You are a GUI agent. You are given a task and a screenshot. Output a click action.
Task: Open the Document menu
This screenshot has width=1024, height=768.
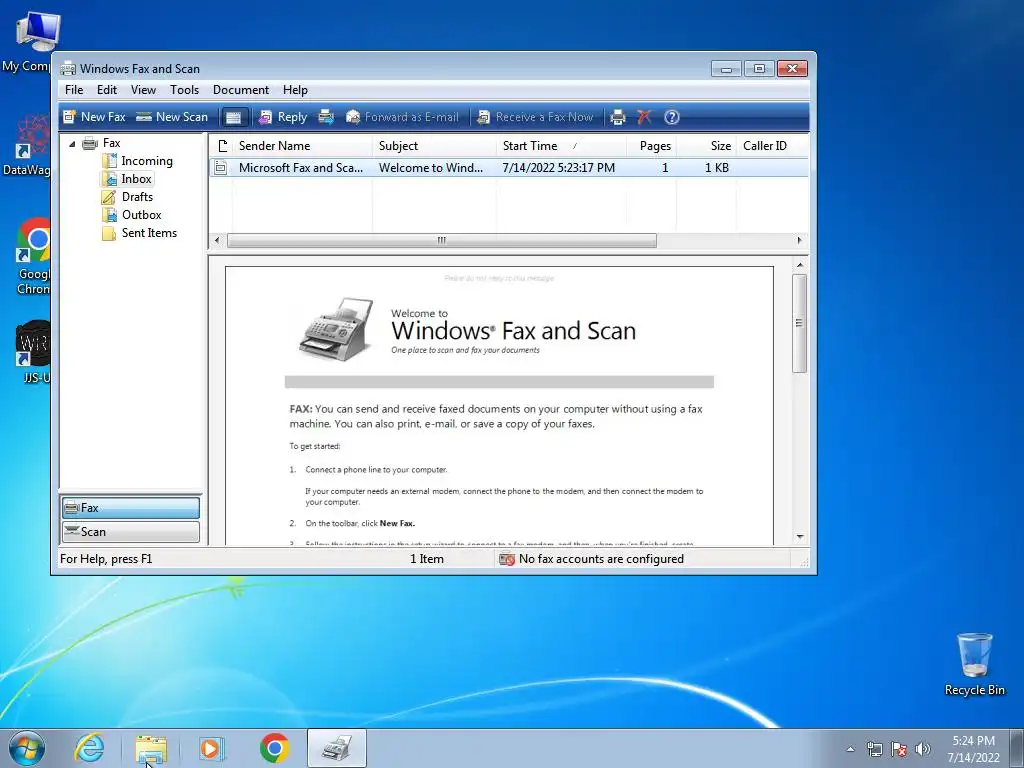[x=240, y=89]
